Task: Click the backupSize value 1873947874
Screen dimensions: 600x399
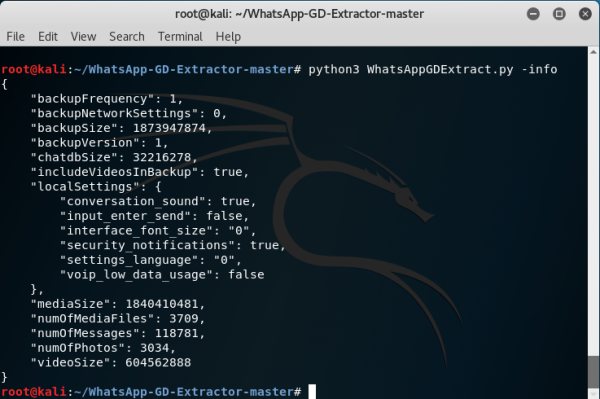Action: (169, 128)
